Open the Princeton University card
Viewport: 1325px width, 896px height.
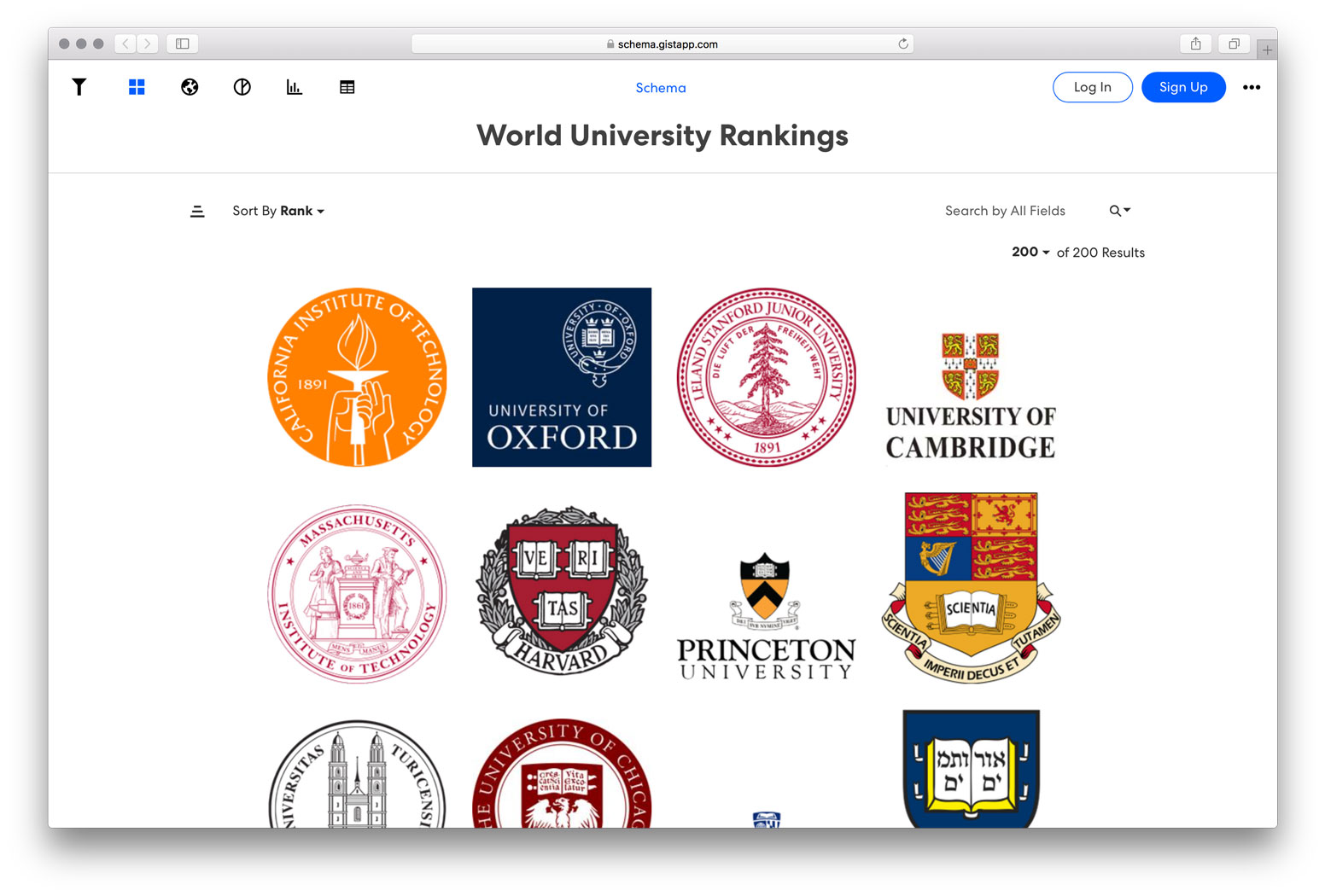[766, 616]
